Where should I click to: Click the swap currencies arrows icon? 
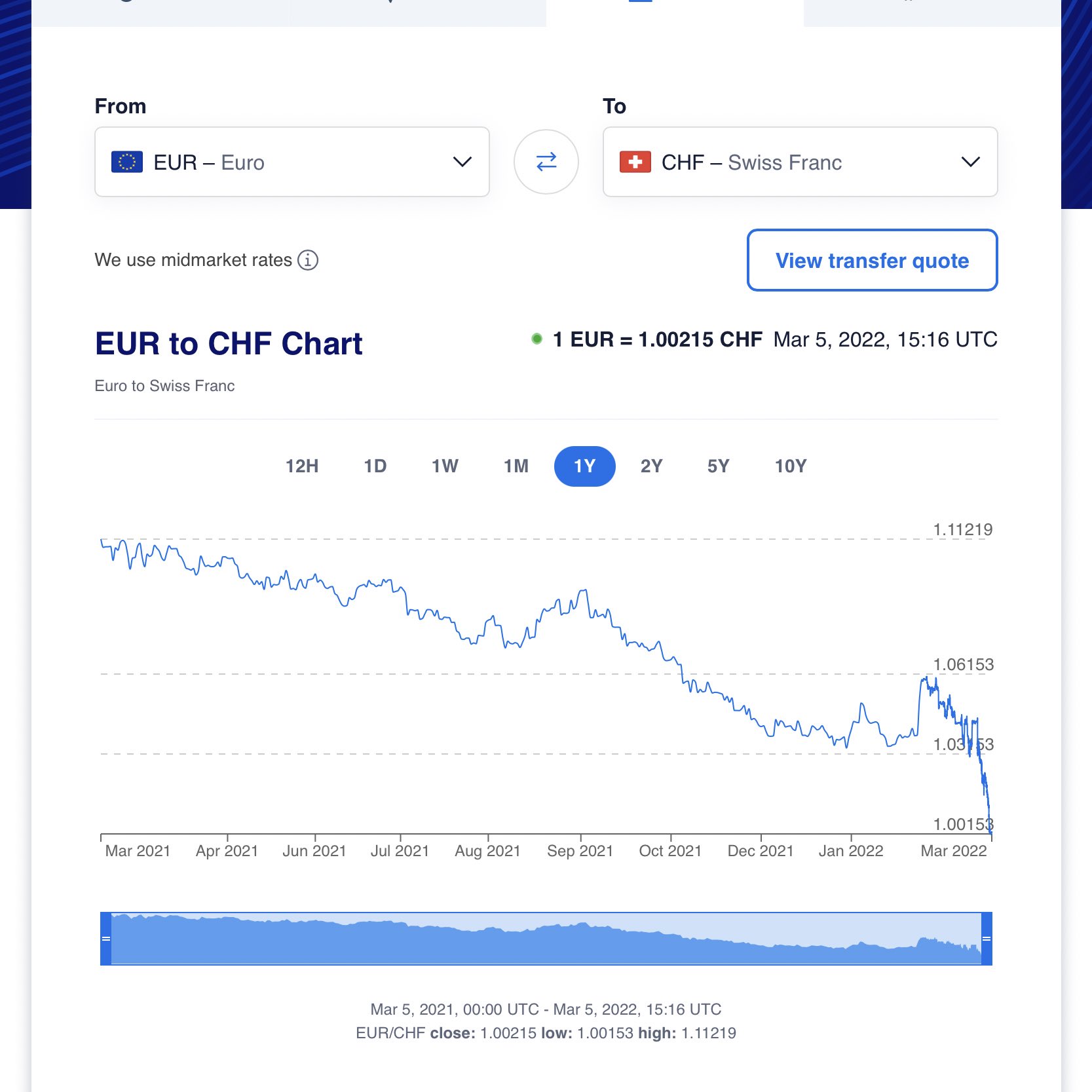[546, 162]
